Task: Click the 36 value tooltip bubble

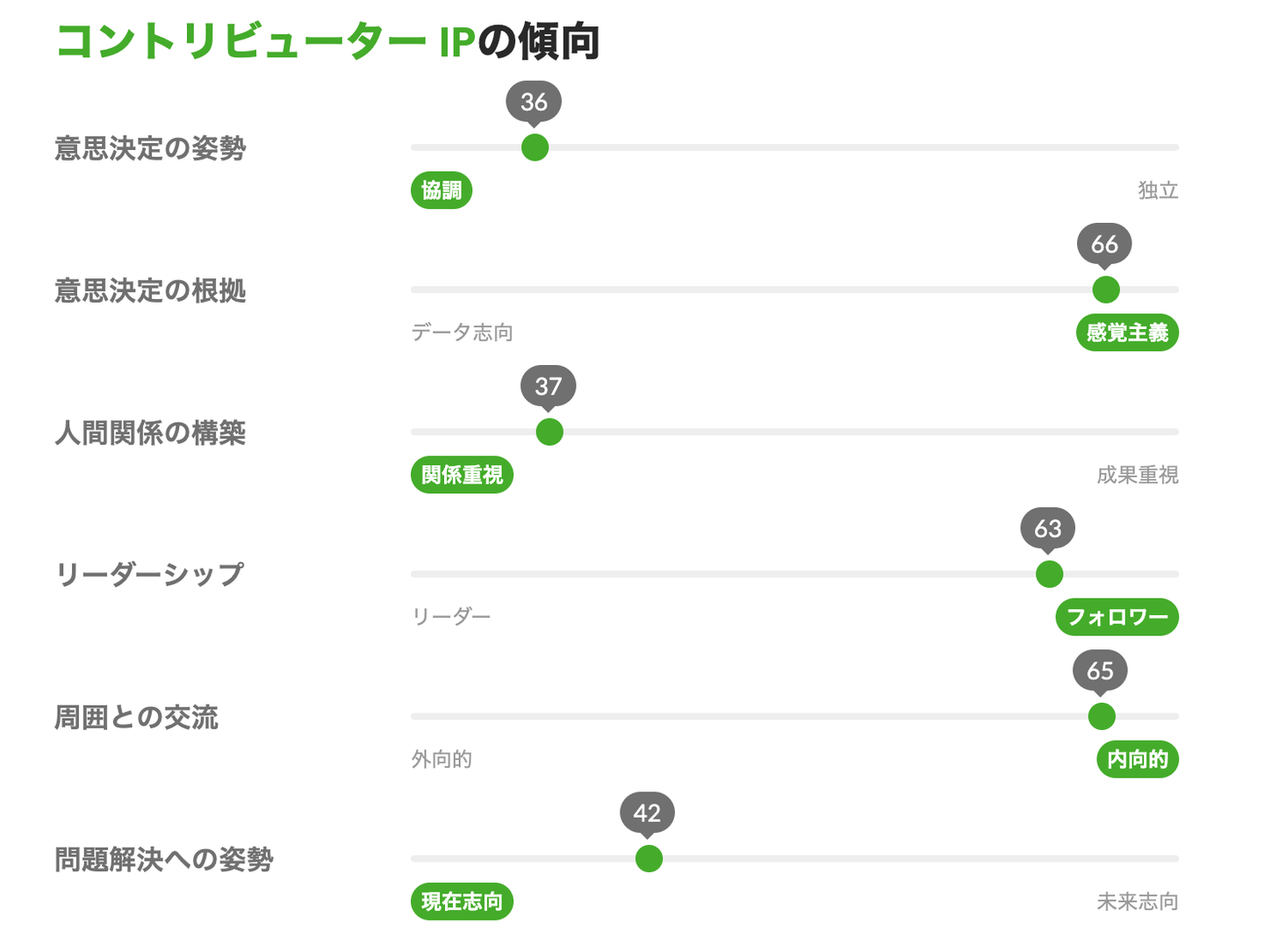Action: click(534, 102)
